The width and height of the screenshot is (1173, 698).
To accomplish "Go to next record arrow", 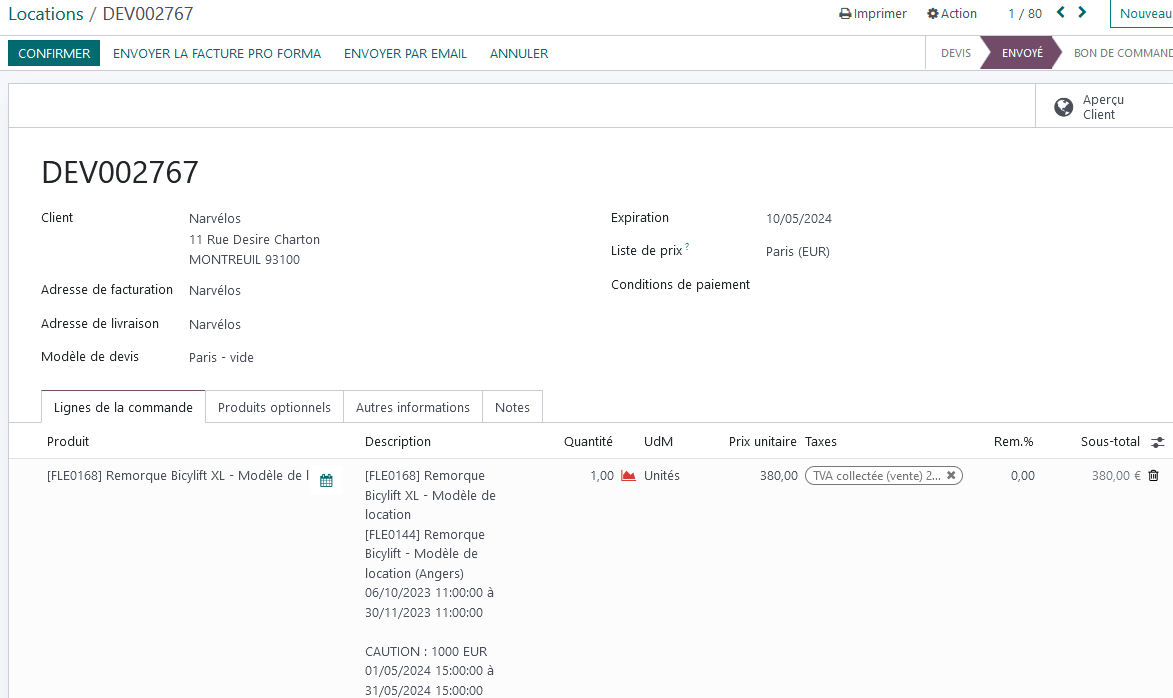I will [x=1082, y=13].
